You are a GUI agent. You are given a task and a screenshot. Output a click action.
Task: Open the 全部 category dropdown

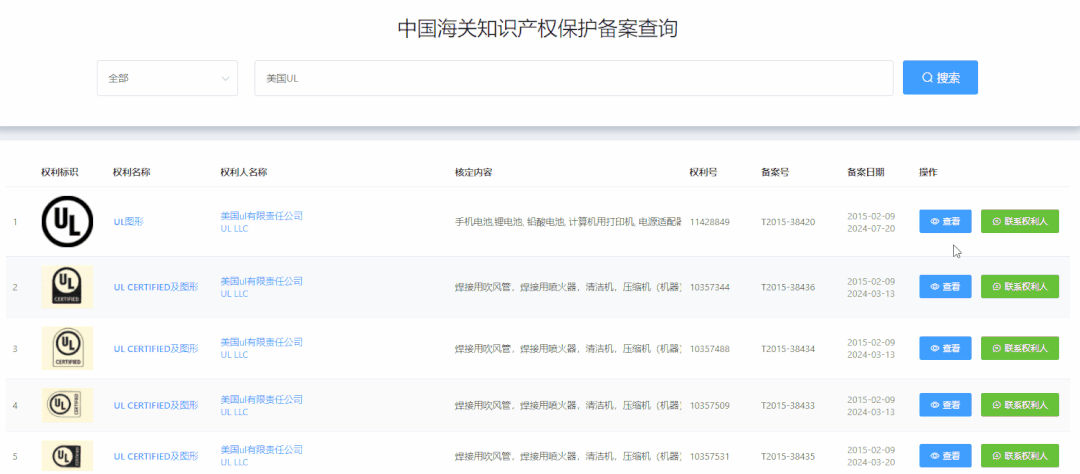point(167,78)
